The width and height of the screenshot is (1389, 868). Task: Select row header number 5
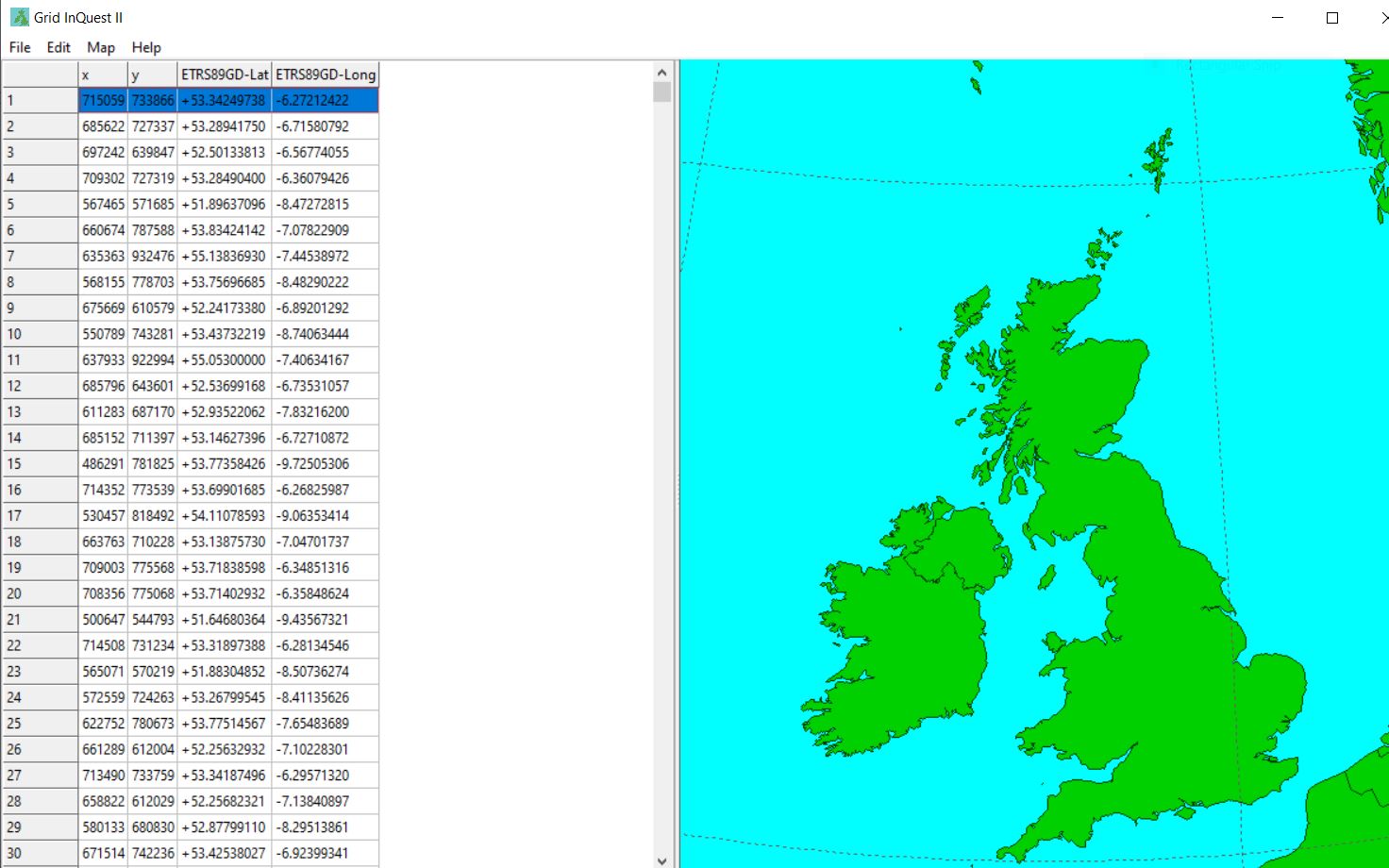coord(40,204)
